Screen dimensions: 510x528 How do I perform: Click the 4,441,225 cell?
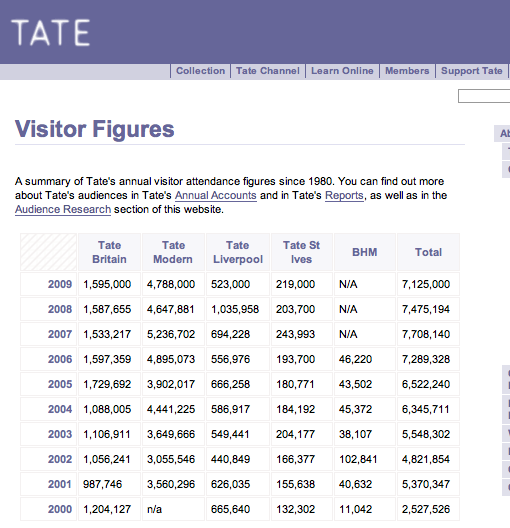click(x=173, y=409)
